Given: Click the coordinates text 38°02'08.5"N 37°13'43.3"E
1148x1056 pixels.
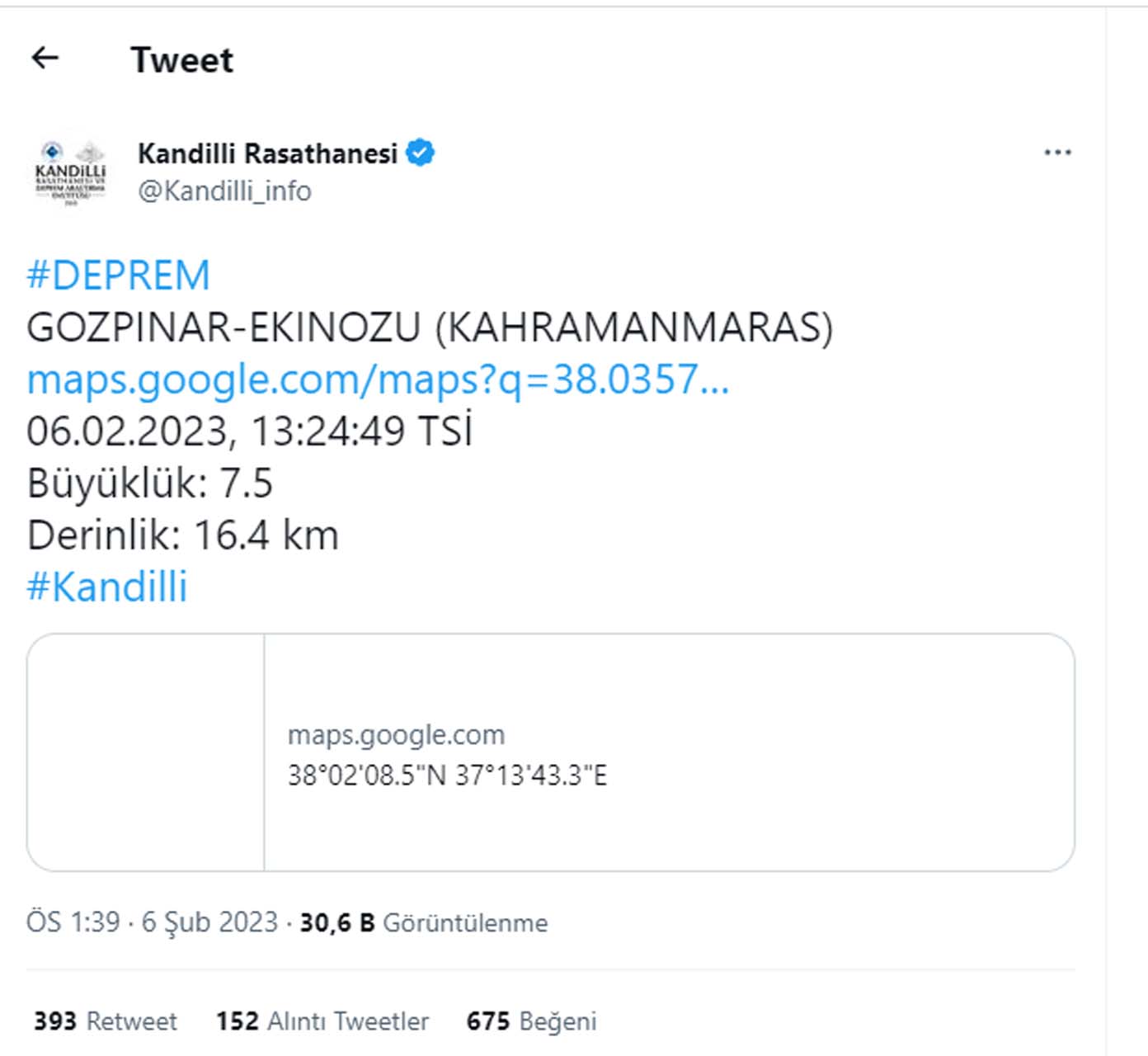Looking at the screenshot, I should tap(448, 774).
